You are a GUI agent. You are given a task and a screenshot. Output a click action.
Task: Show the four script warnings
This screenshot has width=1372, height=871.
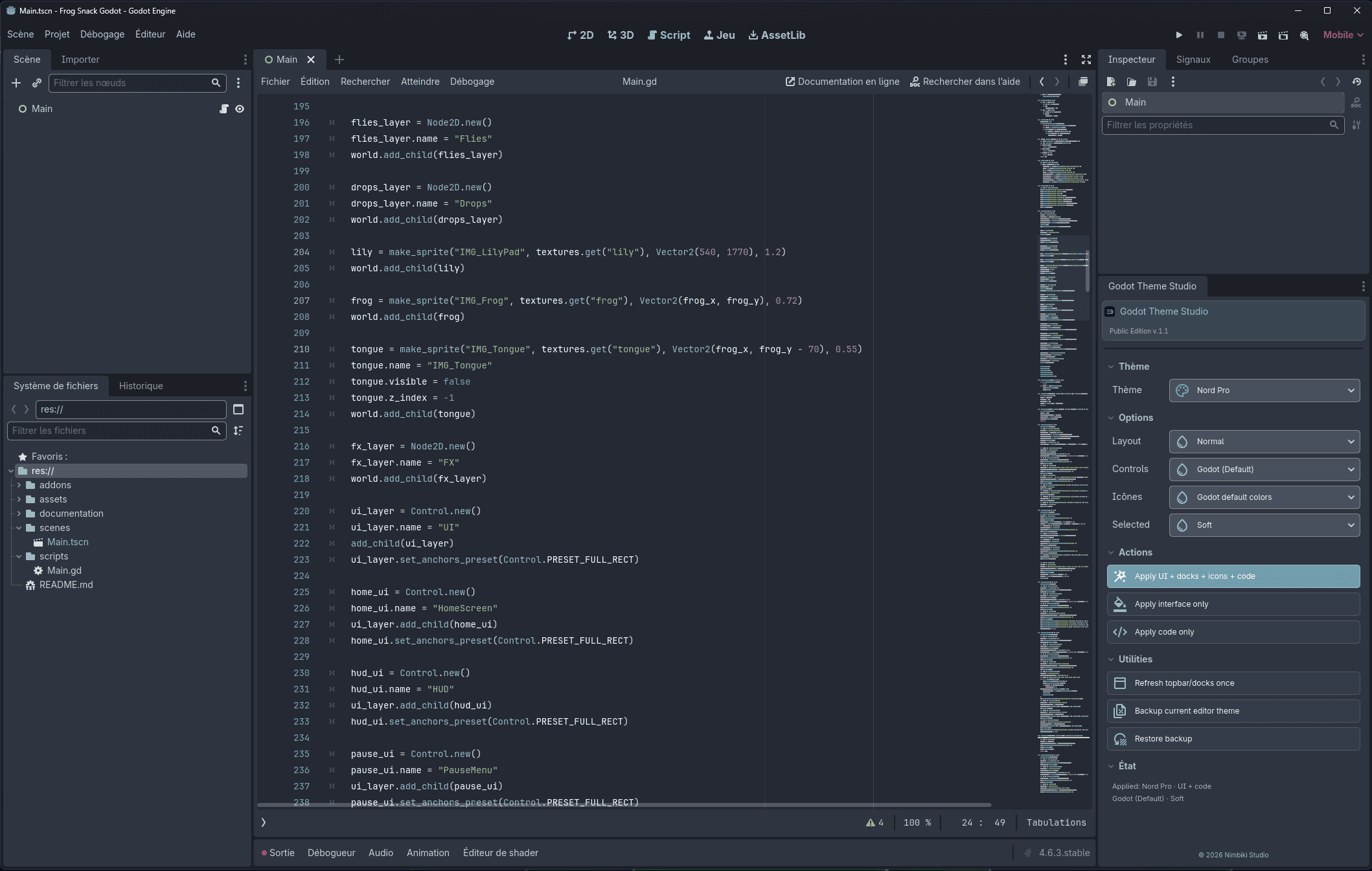tap(875, 822)
